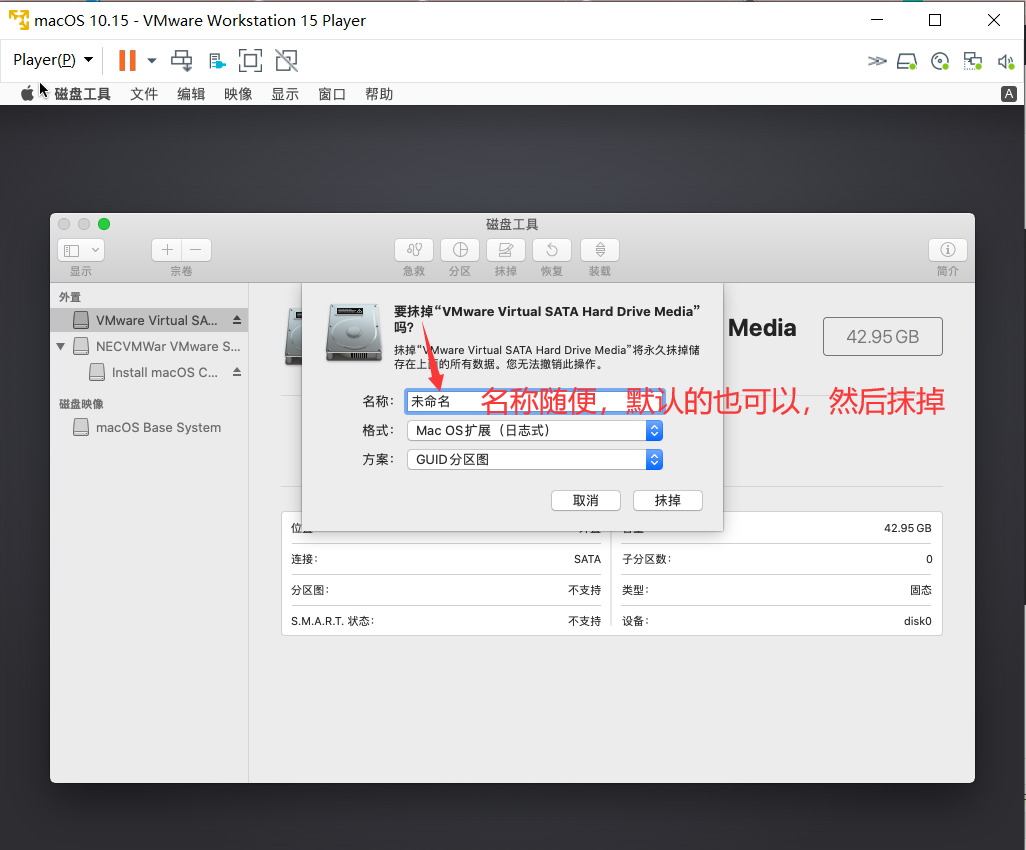This screenshot has width=1026, height=850.
Task: Click the add volume plus button
Action: [x=167, y=250]
